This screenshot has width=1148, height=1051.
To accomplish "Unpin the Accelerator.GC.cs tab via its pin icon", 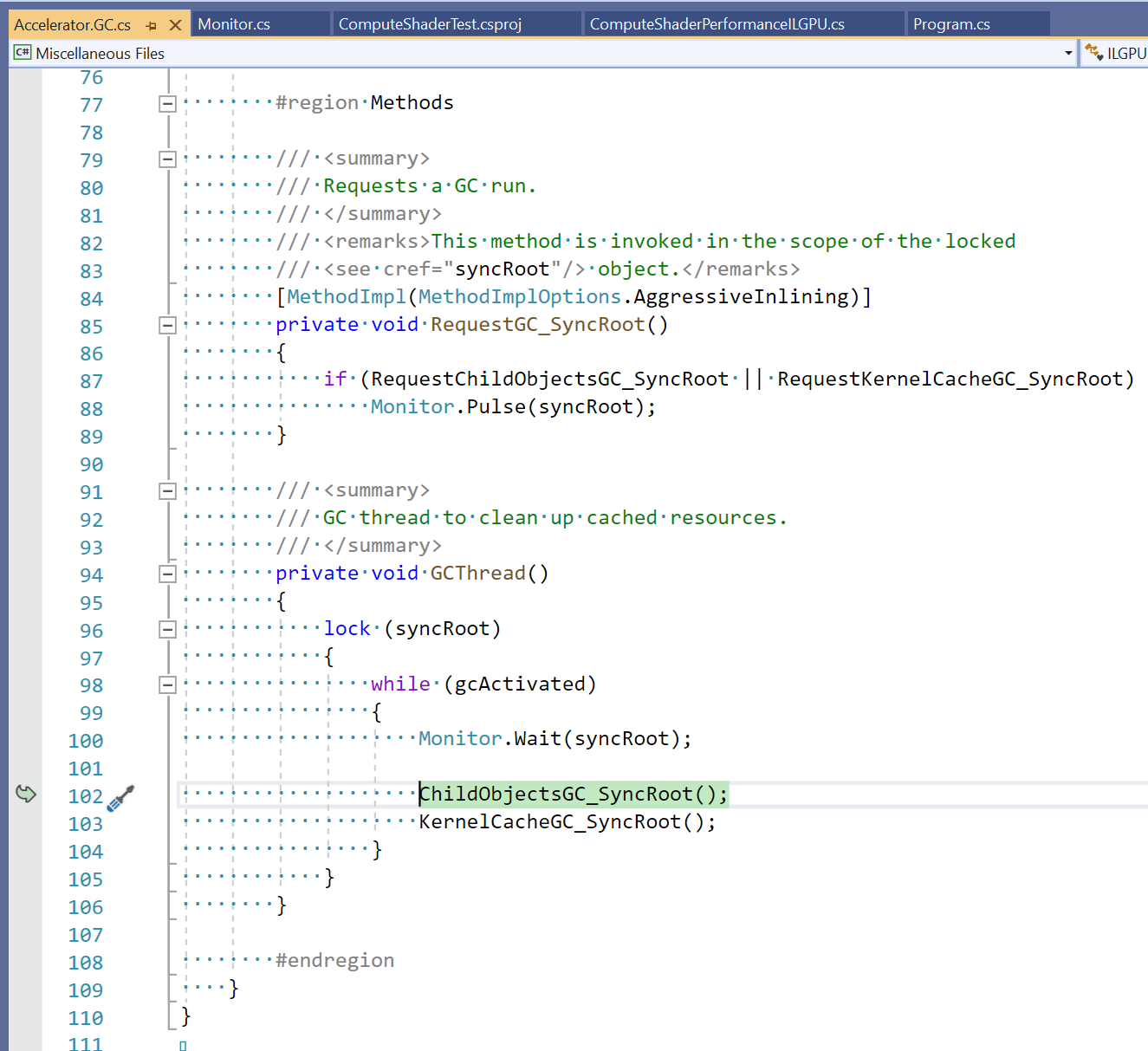I will 152,25.
